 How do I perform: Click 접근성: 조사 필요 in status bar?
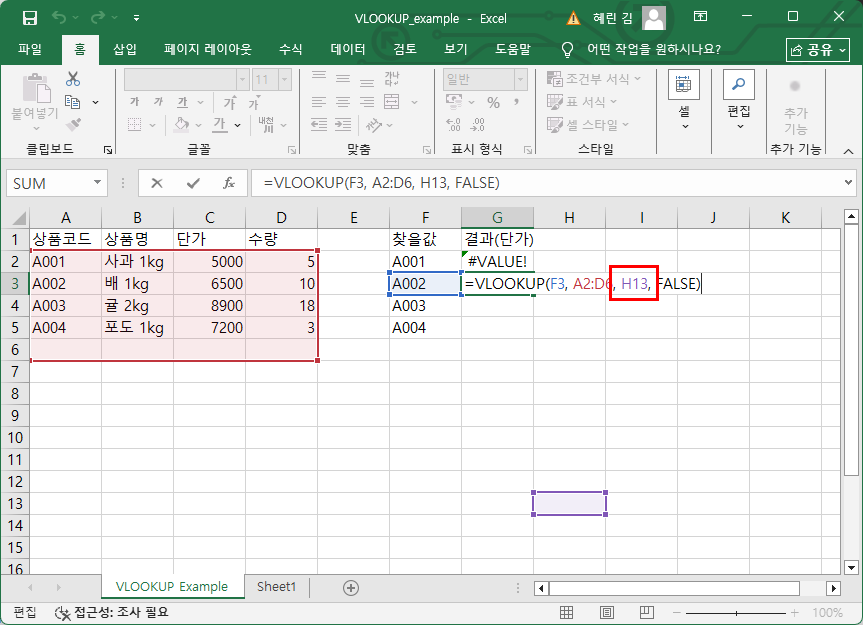(112, 613)
